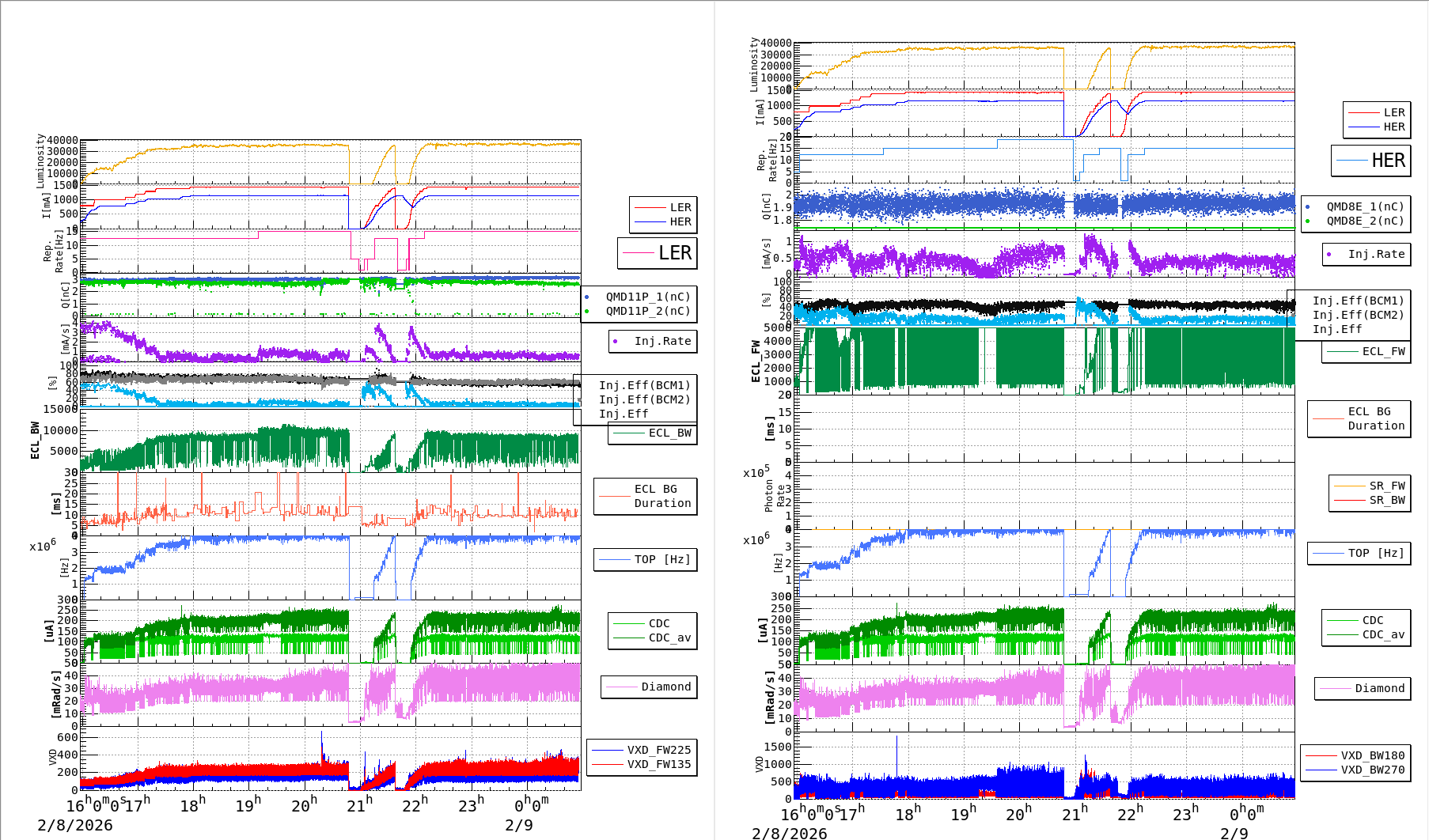Click ECL BG Duration legend in right plot
Viewport: 1429px width, 840px height.
(x=1359, y=418)
